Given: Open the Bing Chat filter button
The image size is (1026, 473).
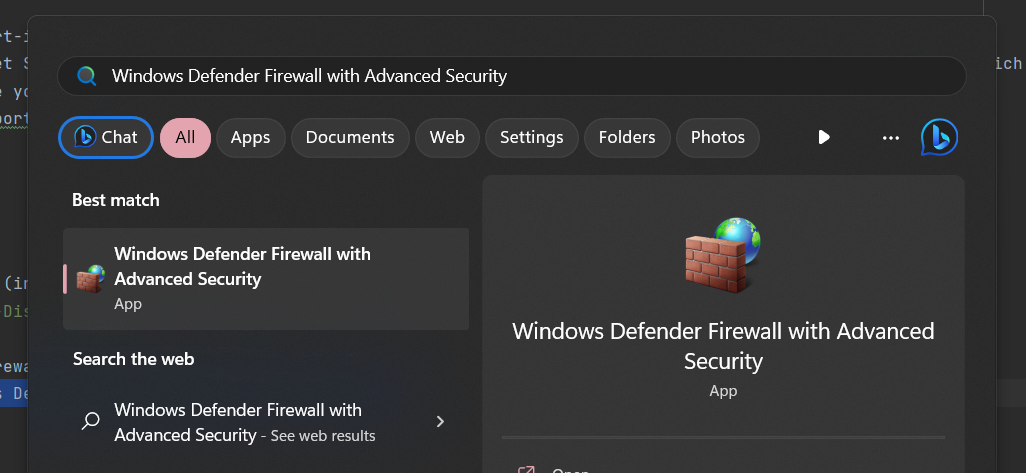Looking at the screenshot, I should [106, 138].
